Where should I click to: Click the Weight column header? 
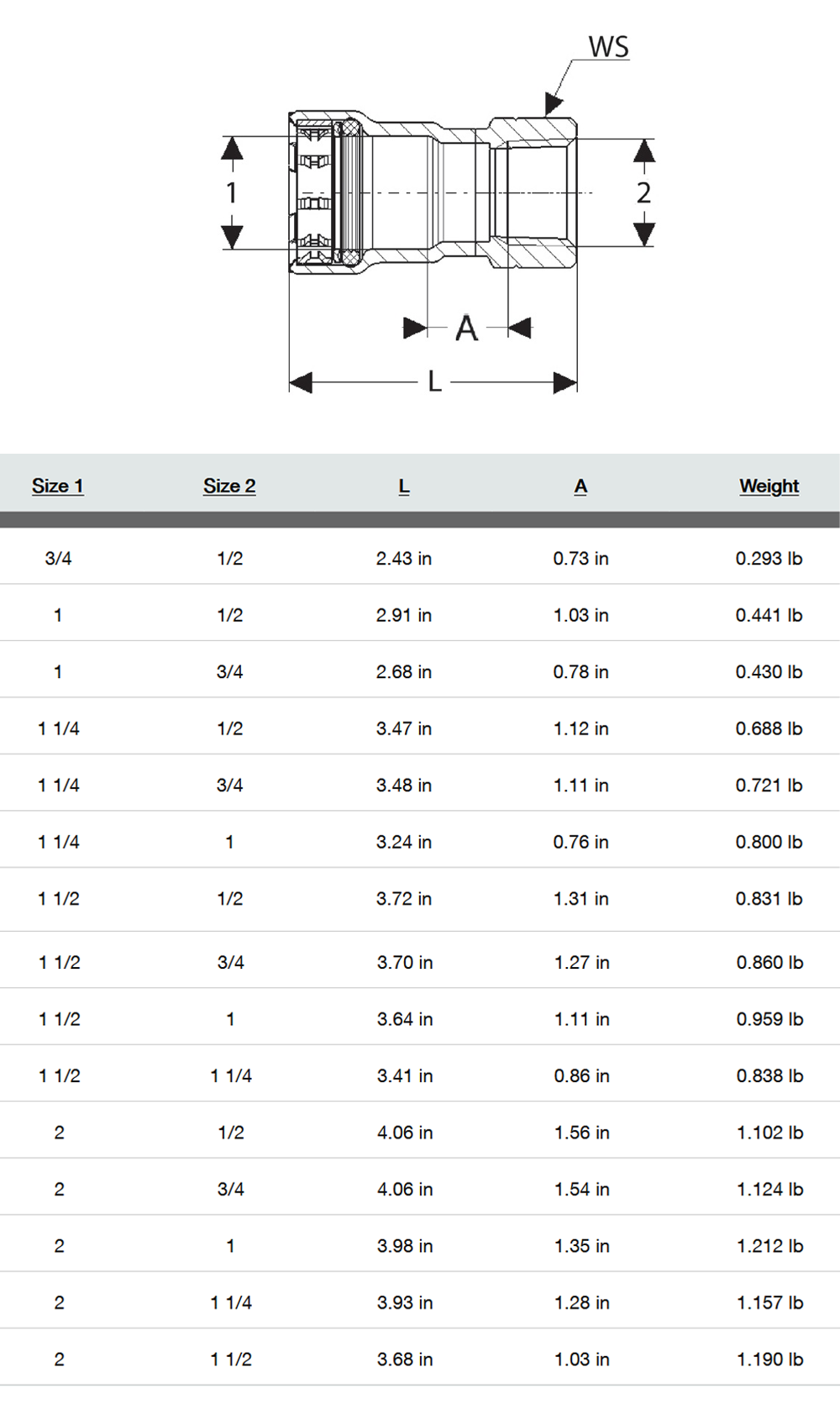[x=769, y=486]
